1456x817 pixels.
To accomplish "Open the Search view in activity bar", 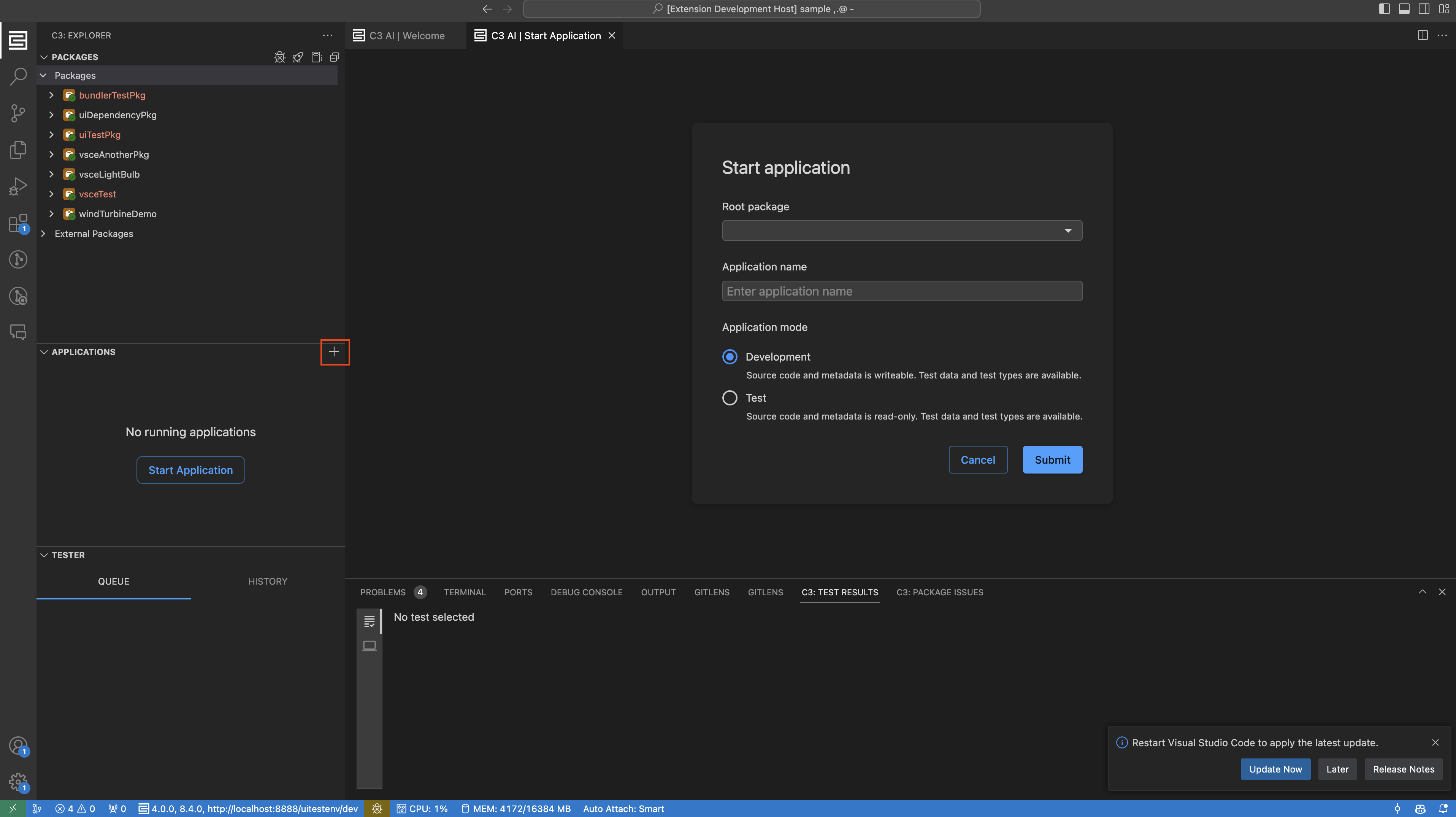I will 18,76.
